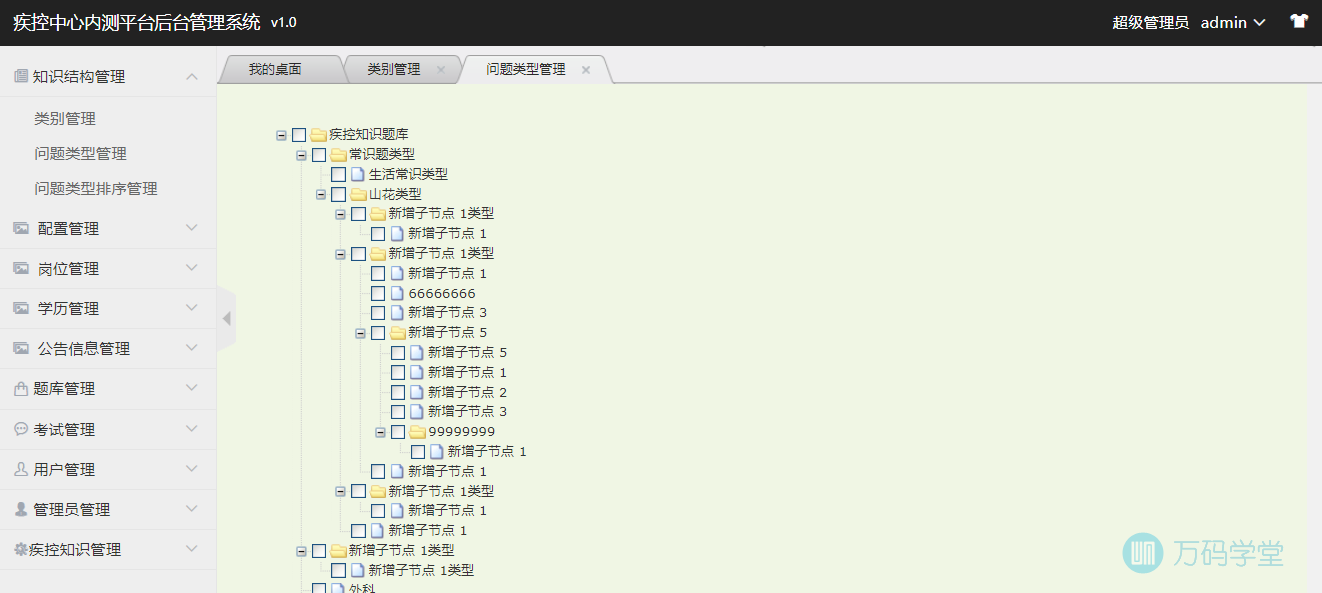Tick the checkbox for 生活常识类型

pos(339,174)
